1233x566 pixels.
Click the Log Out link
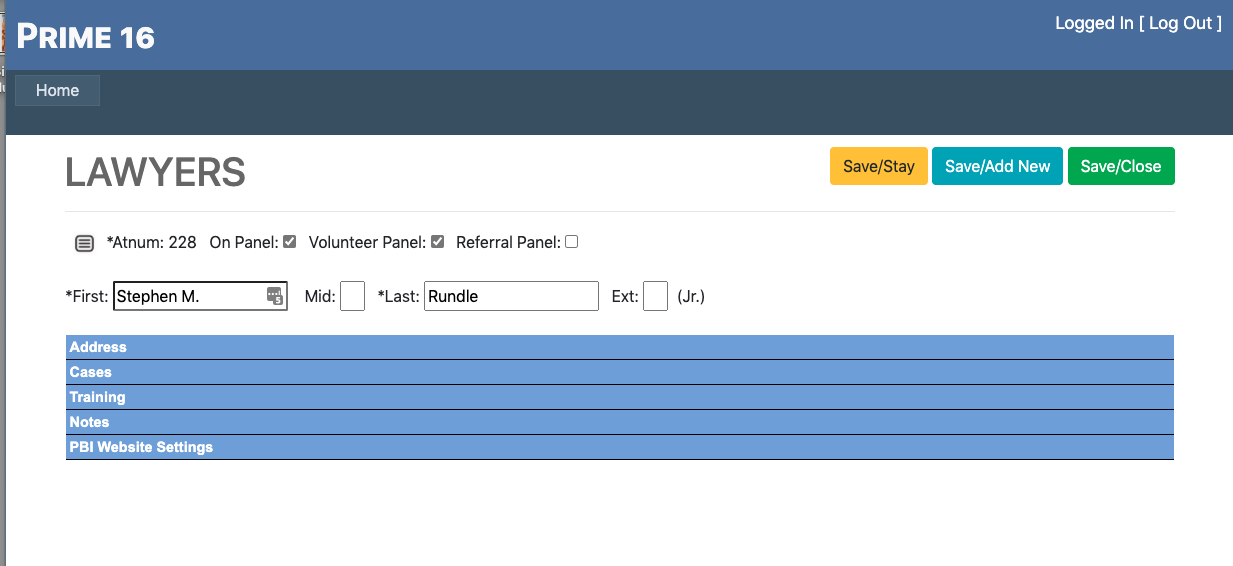point(1180,23)
